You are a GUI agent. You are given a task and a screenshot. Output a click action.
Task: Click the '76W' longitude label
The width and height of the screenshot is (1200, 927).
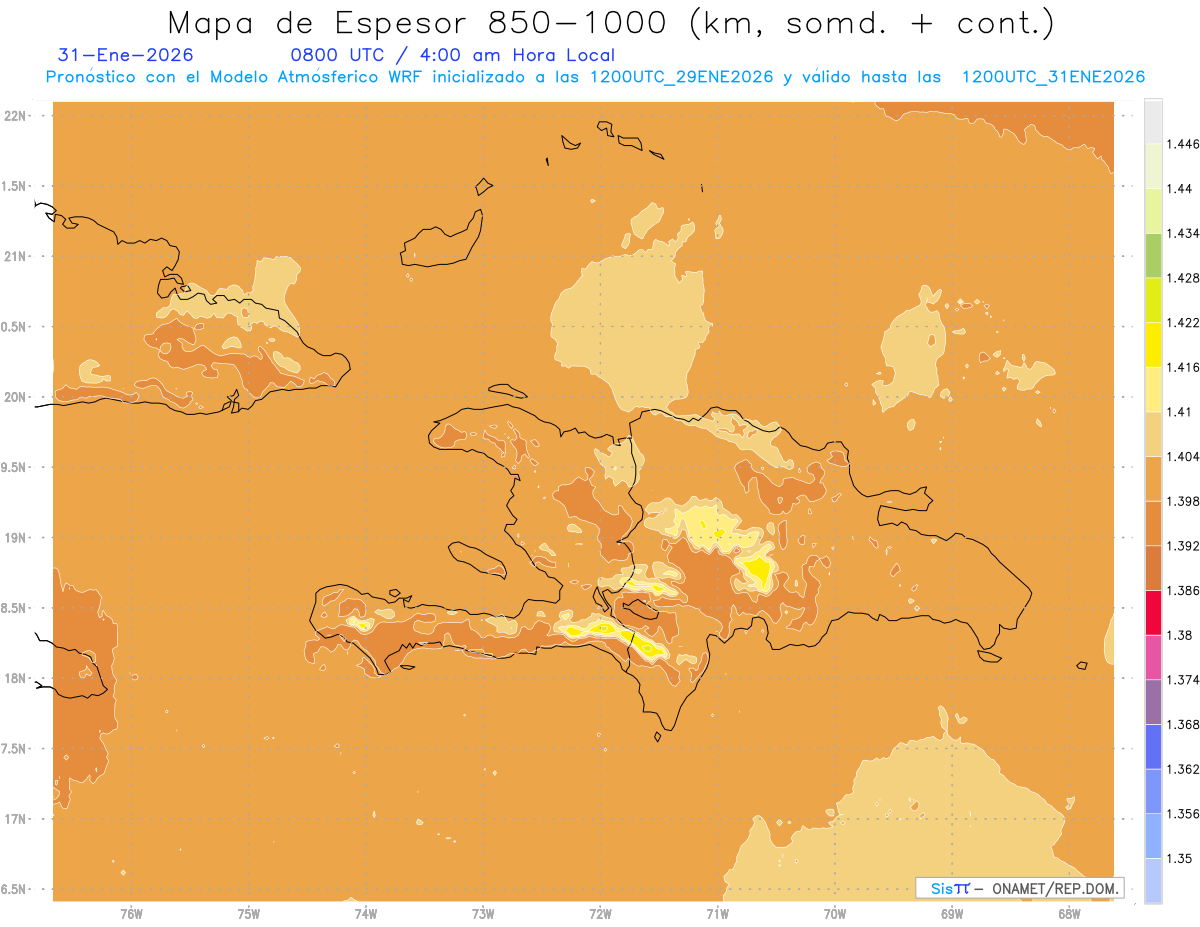click(131, 914)
